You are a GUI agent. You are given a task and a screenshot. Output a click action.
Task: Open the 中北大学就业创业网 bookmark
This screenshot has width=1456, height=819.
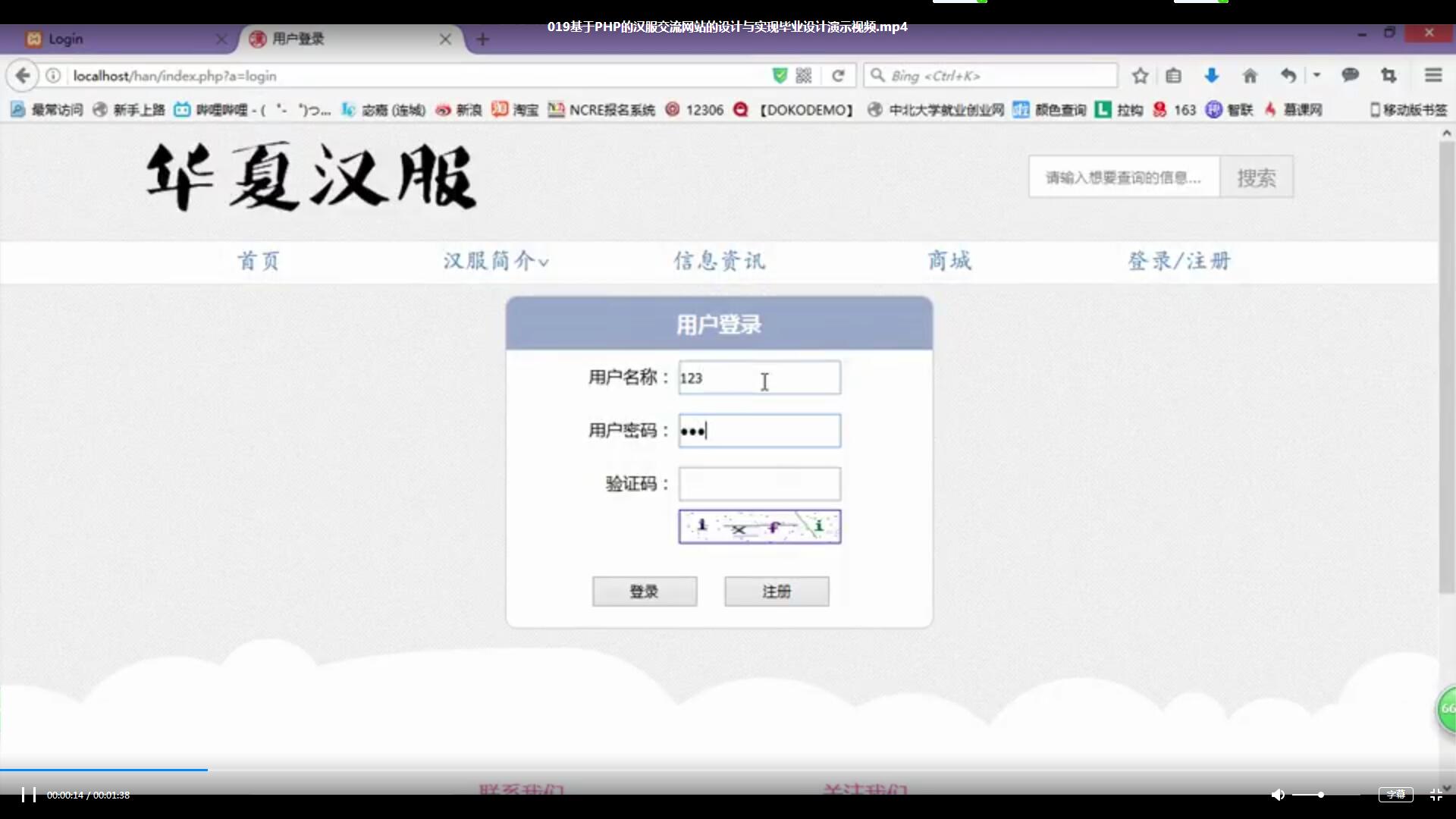[x=936, y=110]
